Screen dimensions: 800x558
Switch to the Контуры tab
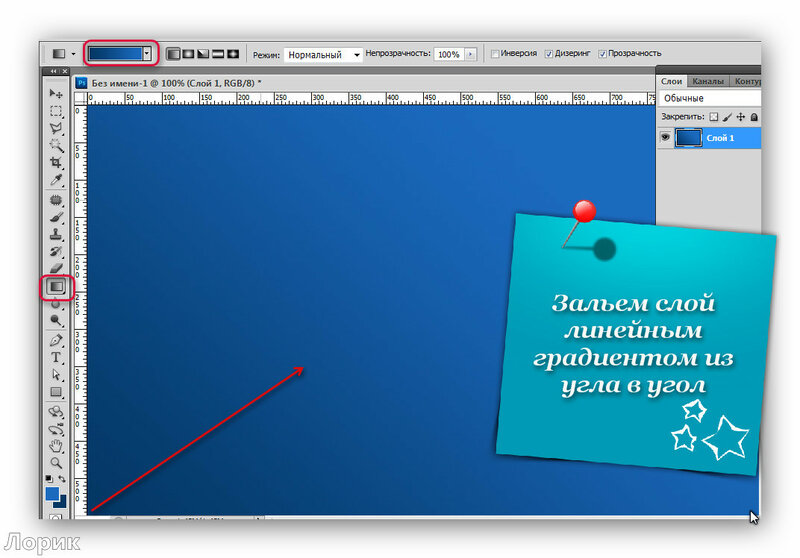coord(746,81)
